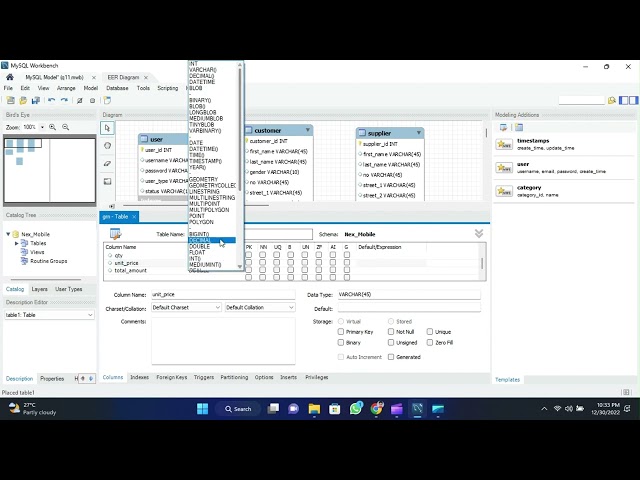Click second icon in Modeling Additions toolbar
Image resolution: width=640 pixels, height=480 pixels.
(519, 128)
